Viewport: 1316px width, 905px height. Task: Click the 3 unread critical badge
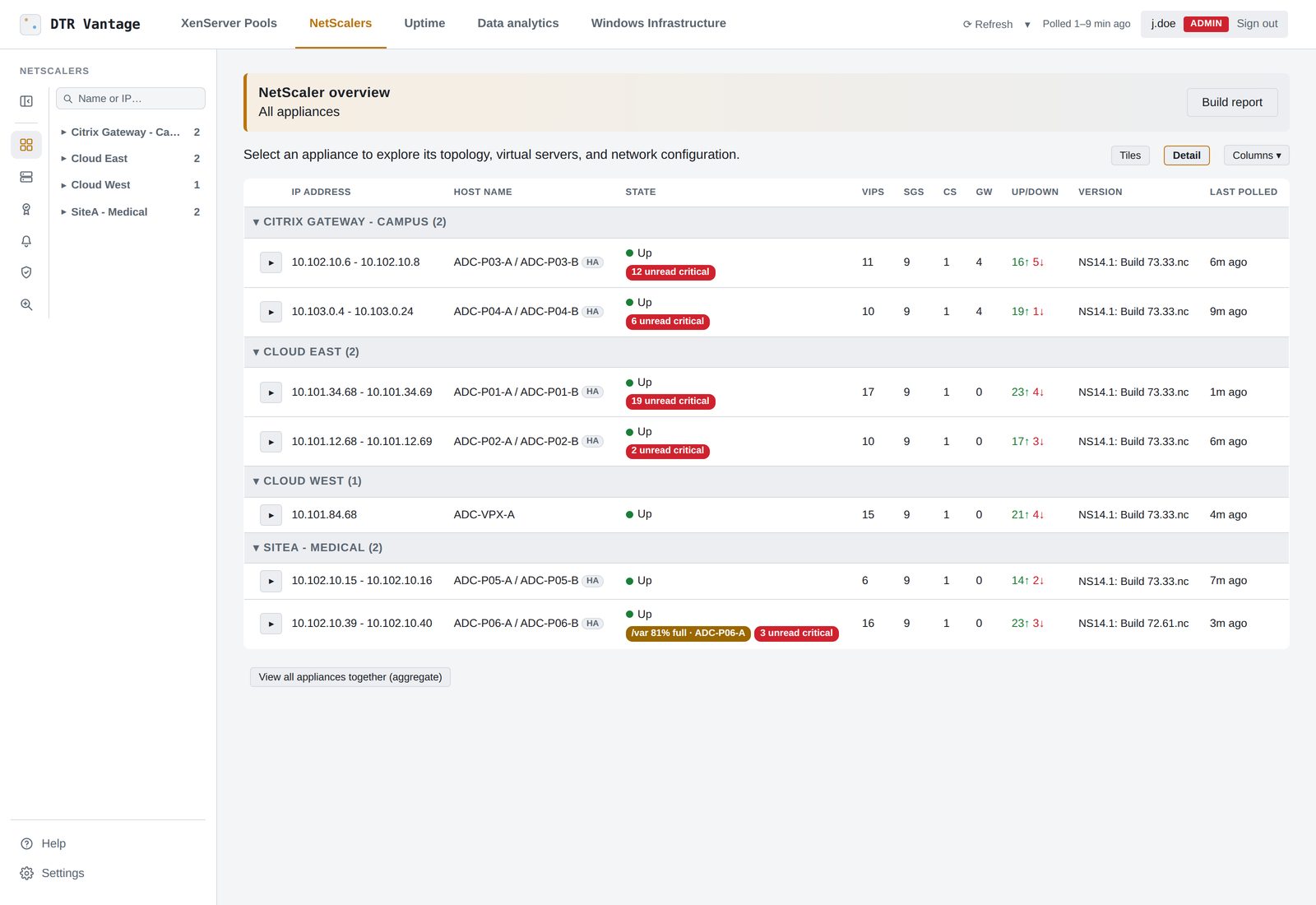[x=796, y=633]
